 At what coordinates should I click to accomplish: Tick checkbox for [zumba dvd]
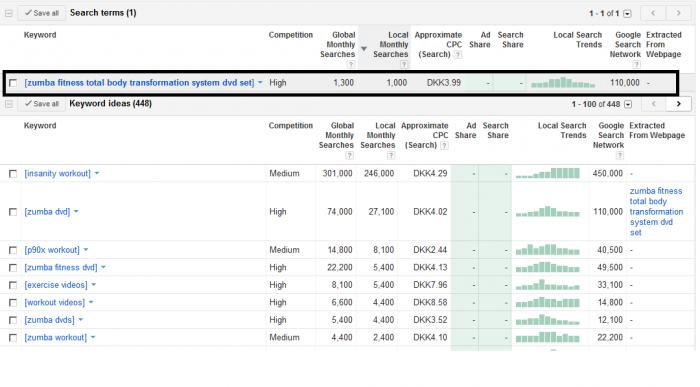tap(13, 212)
